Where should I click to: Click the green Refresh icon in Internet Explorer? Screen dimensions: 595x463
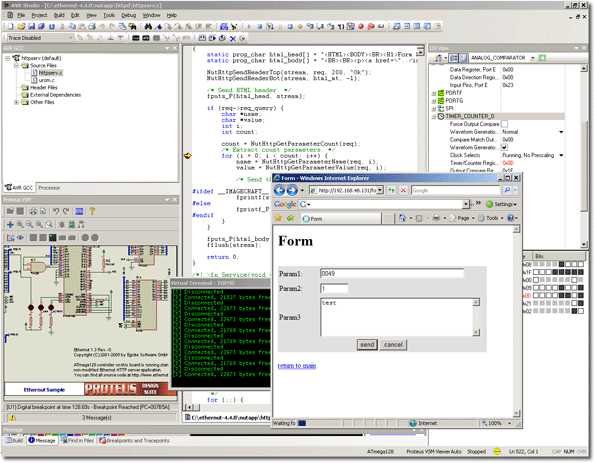[391, 190]
